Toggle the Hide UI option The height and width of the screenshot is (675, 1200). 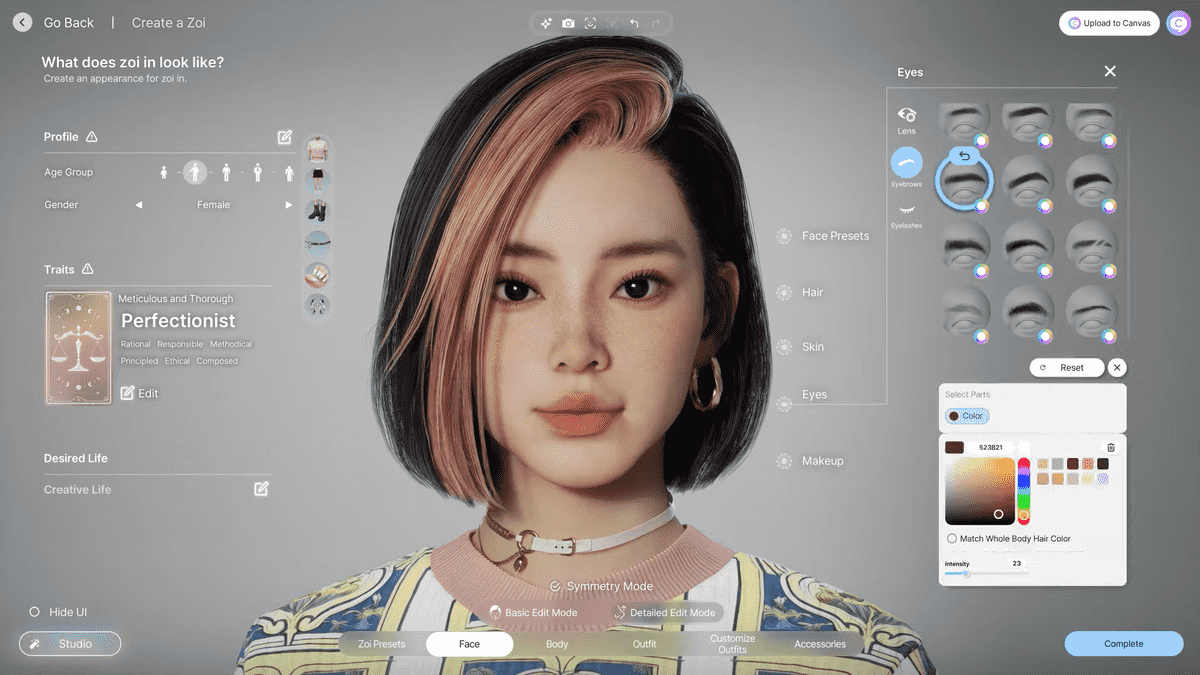tap(35, 611)
